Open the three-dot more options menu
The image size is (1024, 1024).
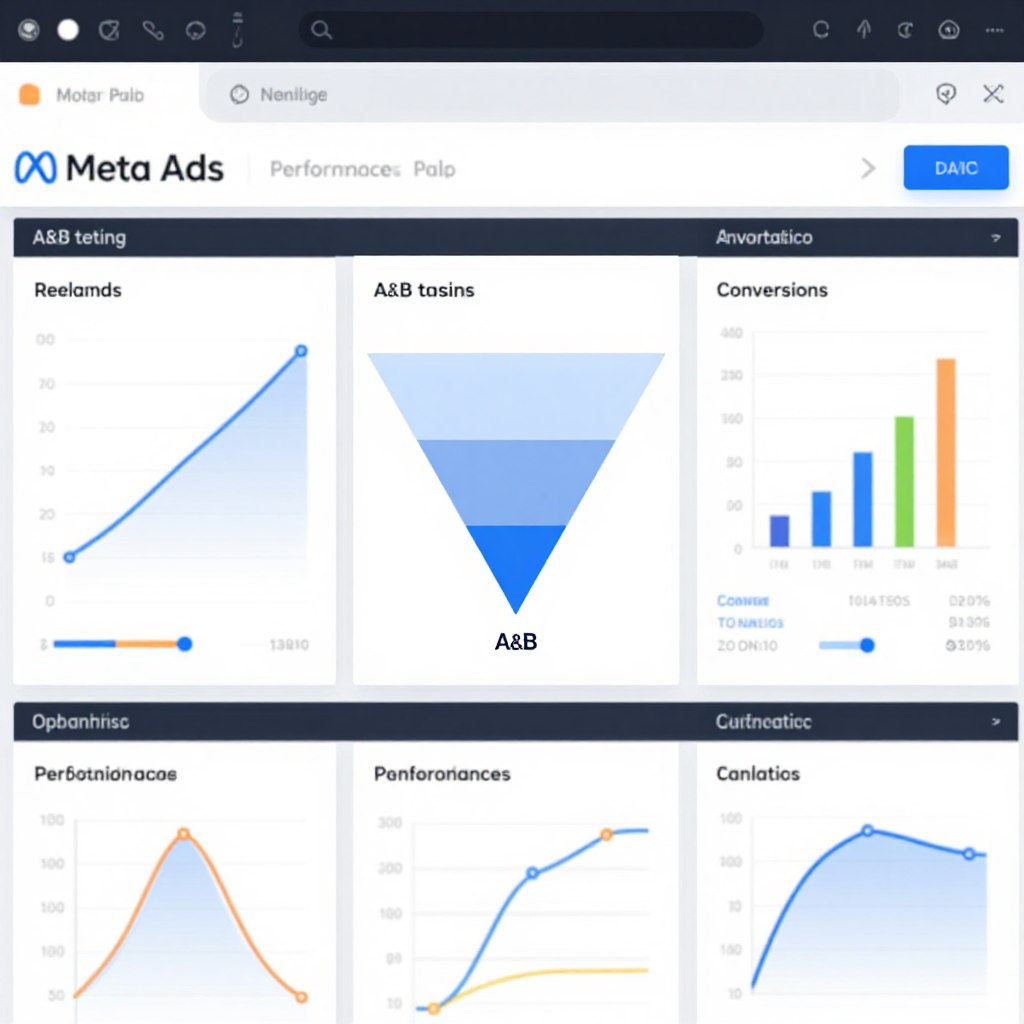pos(993,30)
